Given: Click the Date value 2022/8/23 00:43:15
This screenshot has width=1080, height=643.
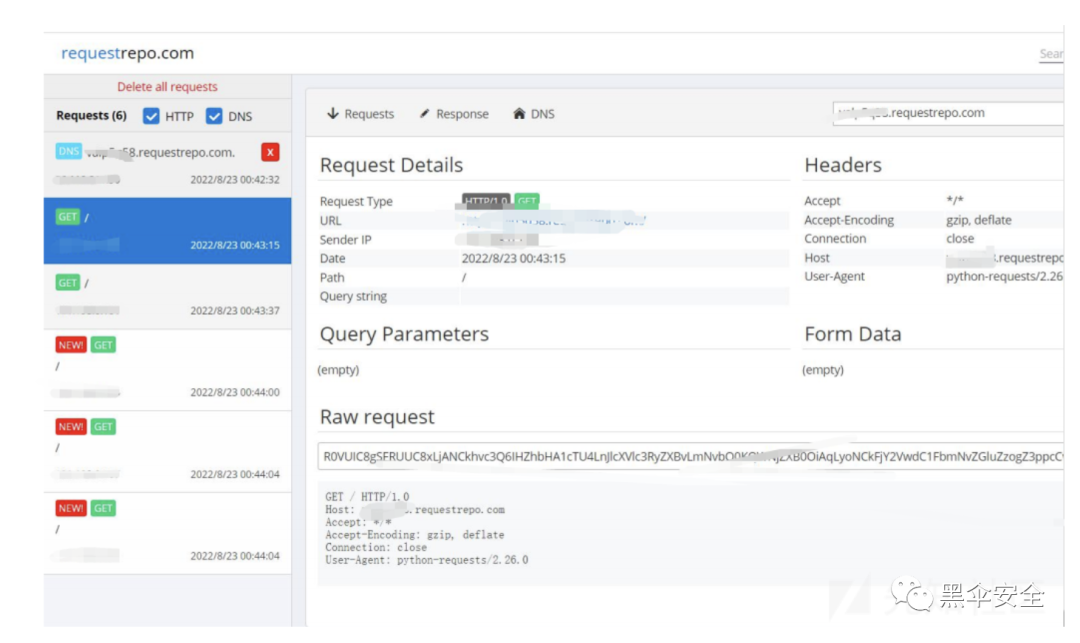Looking at the screenshot, I should [514, 258].
